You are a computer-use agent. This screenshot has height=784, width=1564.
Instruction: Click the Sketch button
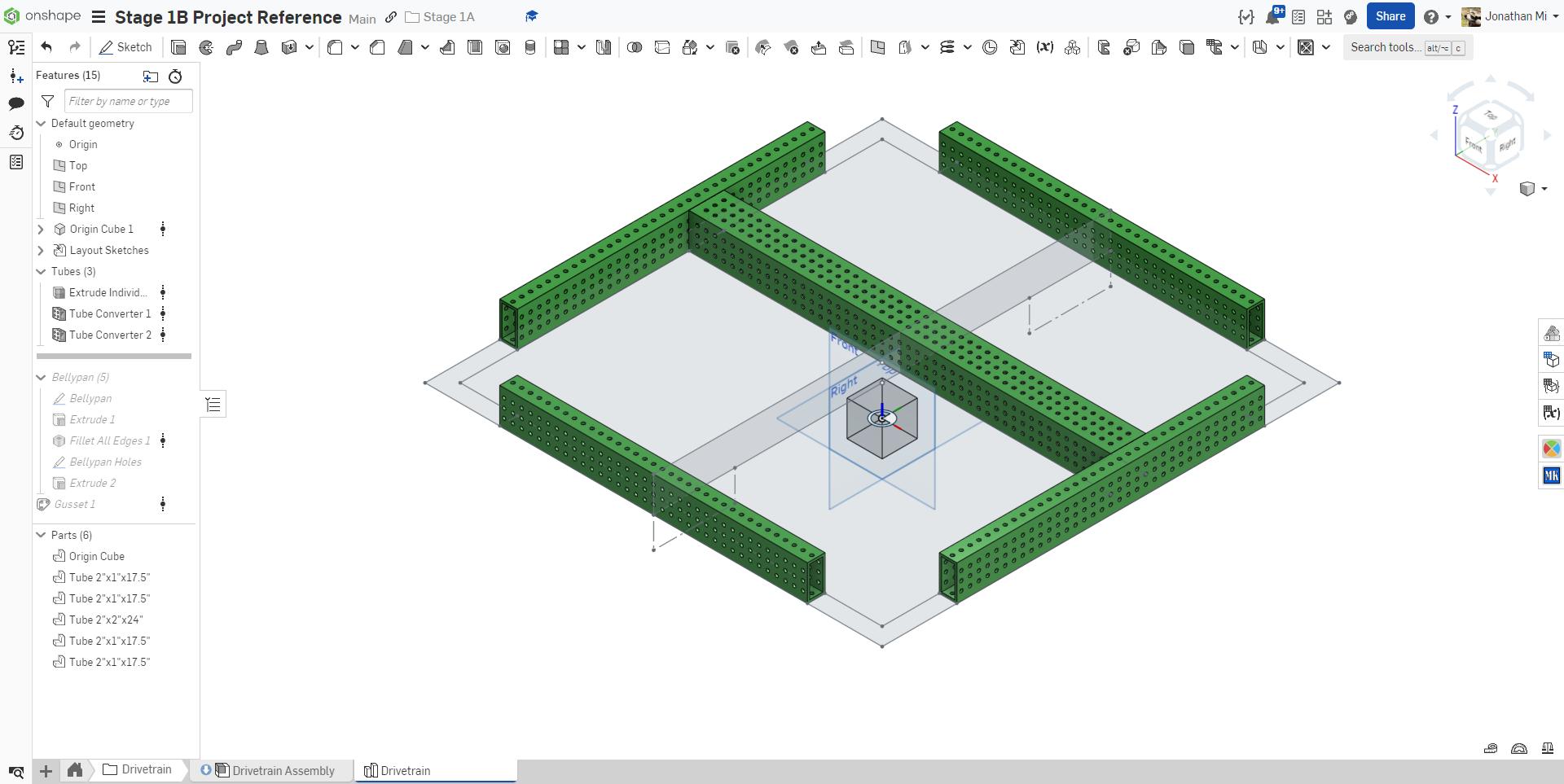[x=126, y=47]
